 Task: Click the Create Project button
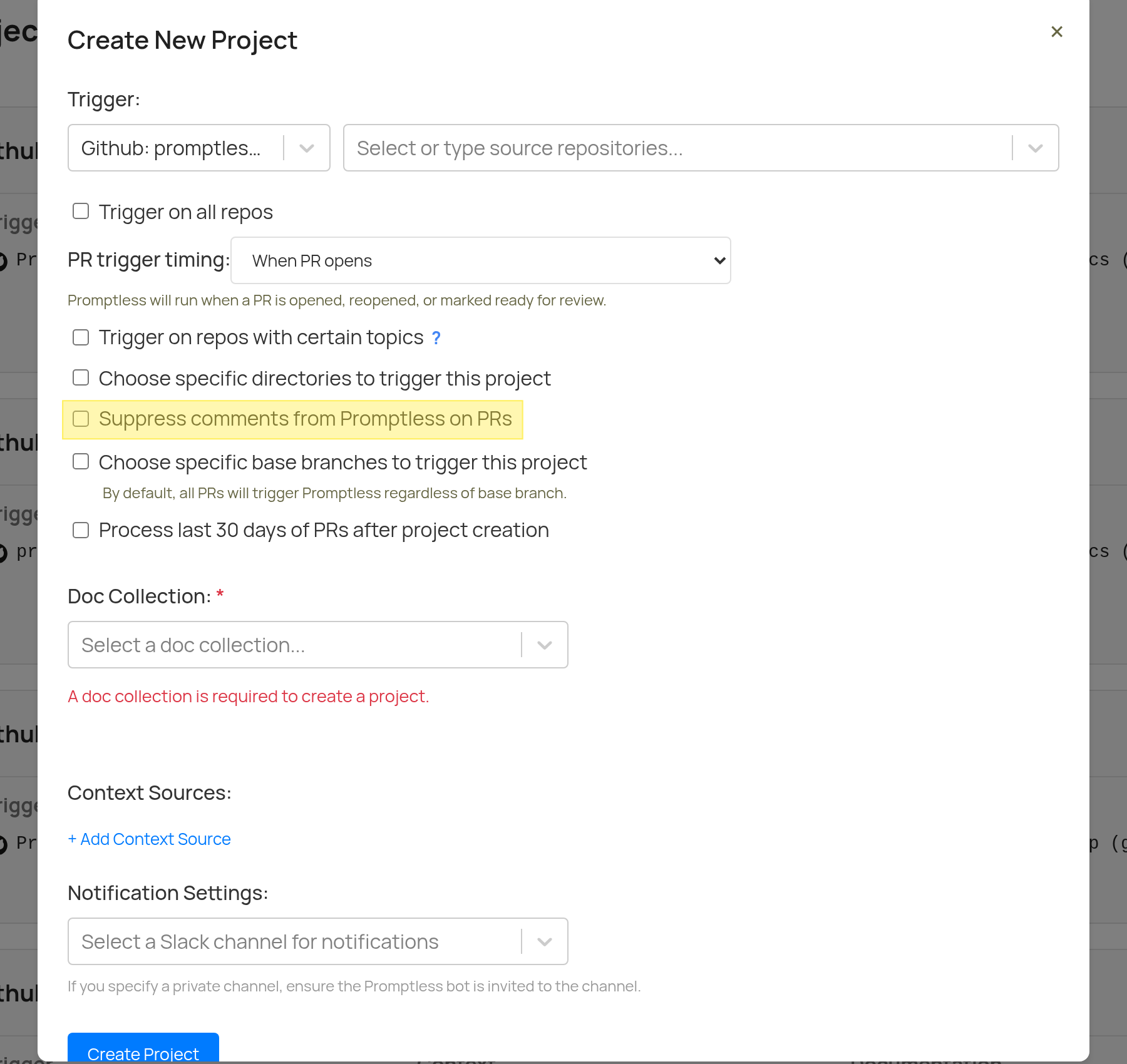[x=143, y=1053]
